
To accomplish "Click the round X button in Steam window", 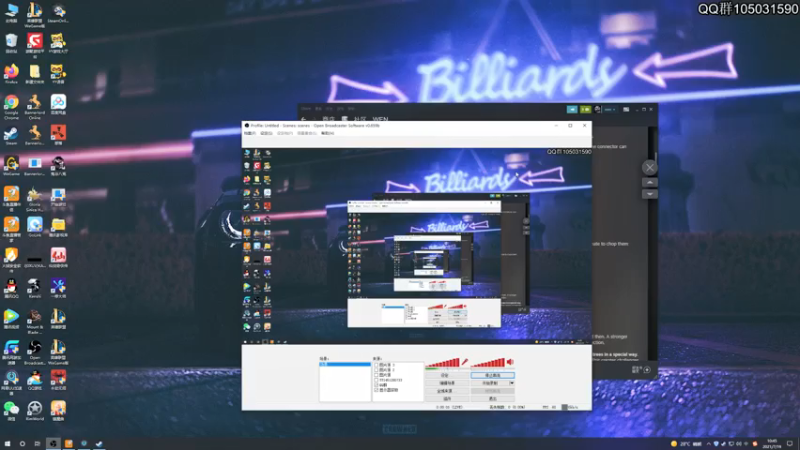I will pyautogui.click(x=649, y=167).
